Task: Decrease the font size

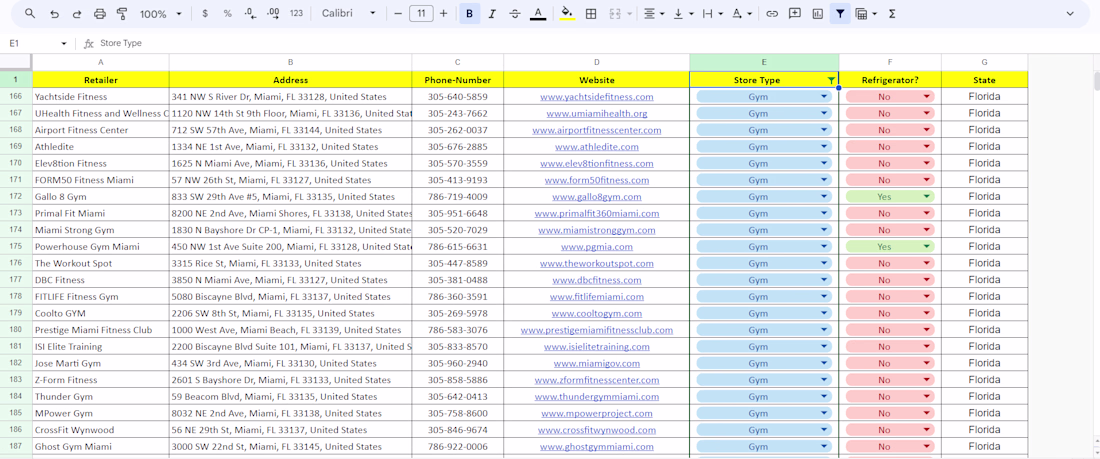Action: (x=398, y=13)
